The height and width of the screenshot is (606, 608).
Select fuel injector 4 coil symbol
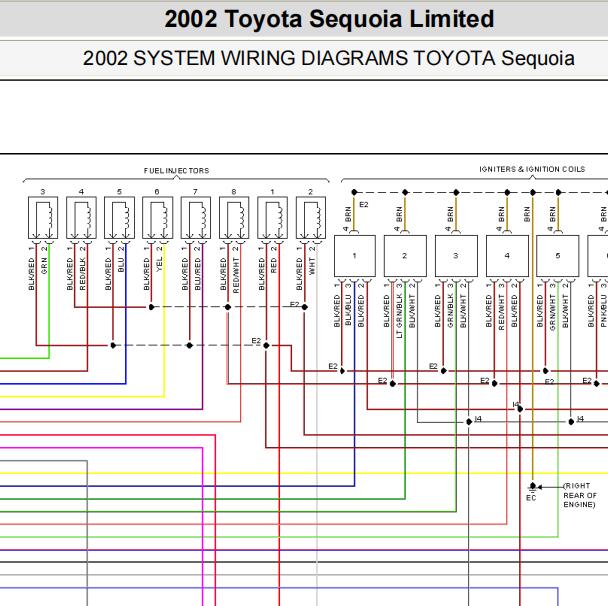(x=81, y=218)
